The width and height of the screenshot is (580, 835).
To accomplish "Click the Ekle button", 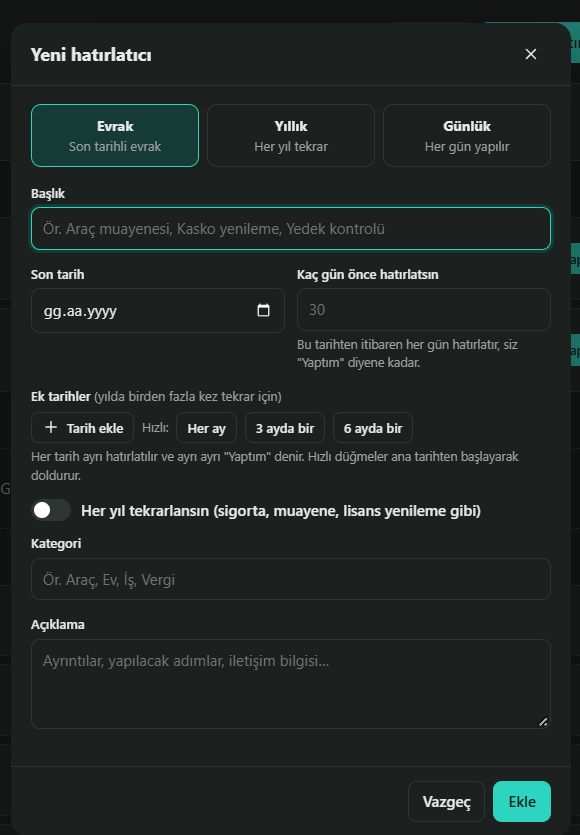I will [x=522, y=801].
